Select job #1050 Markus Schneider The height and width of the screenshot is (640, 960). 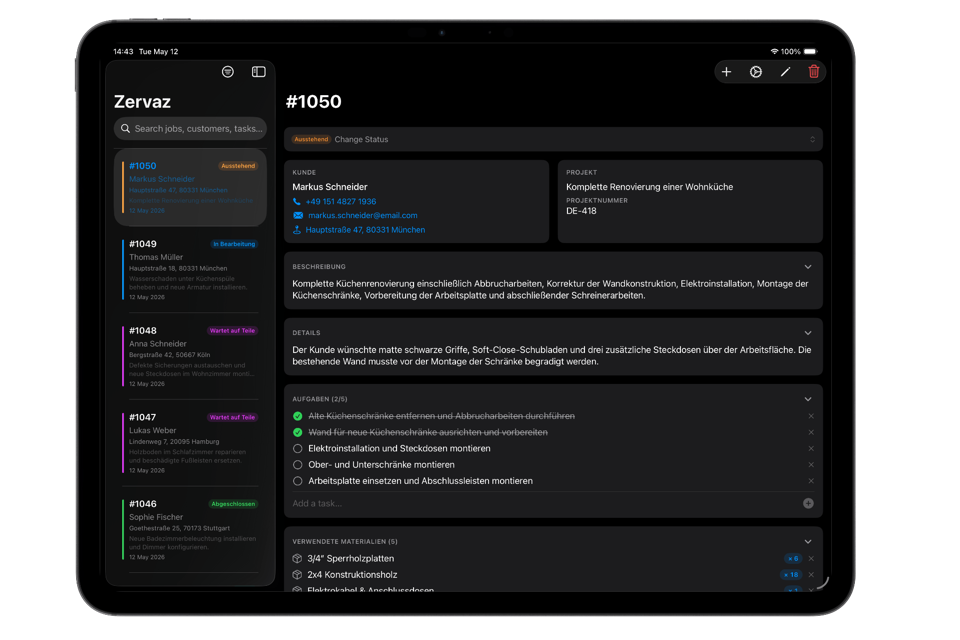pyautogui.click(x=190, y=187)
